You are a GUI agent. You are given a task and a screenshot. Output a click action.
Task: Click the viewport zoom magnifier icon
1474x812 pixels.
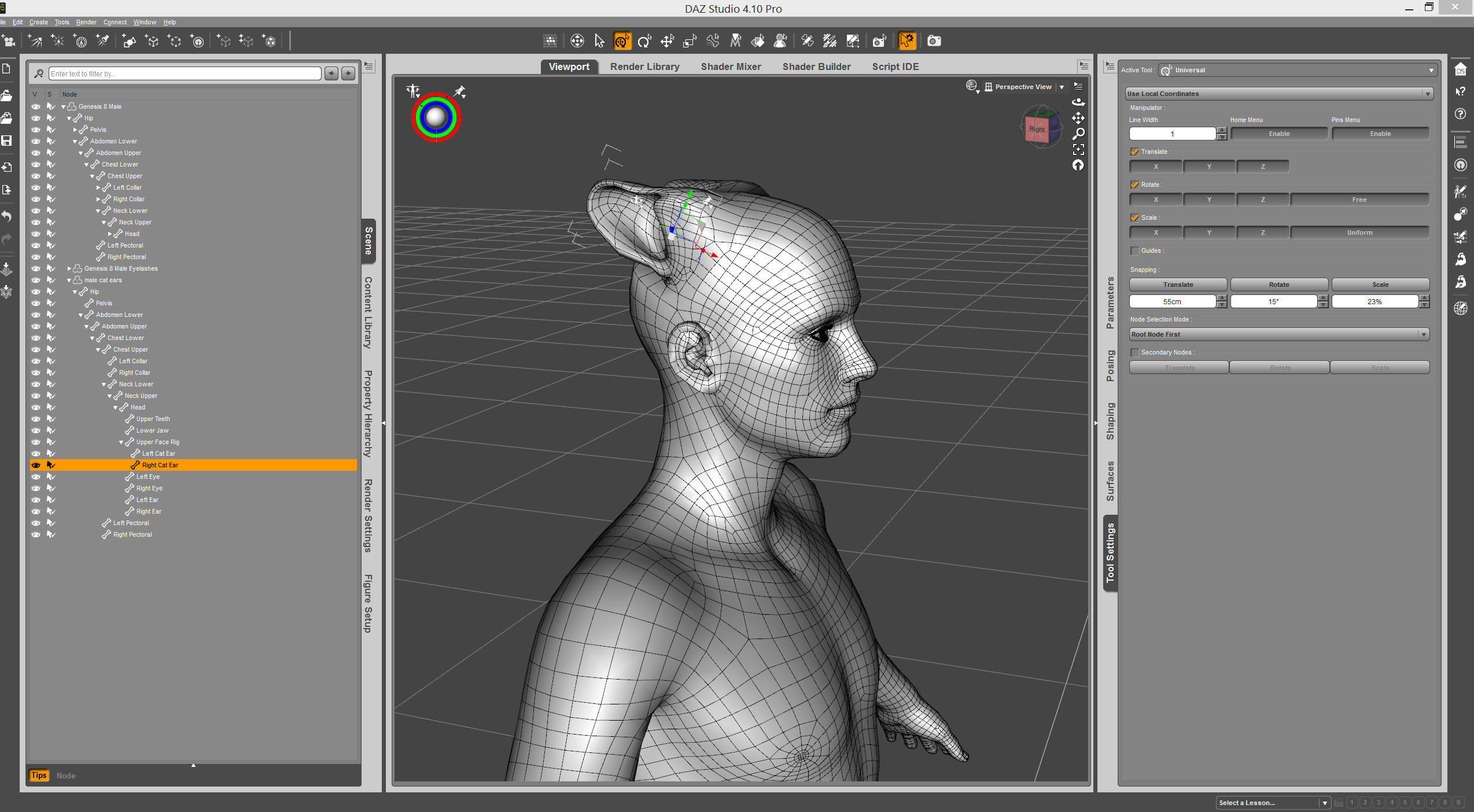click(1078, 134)
